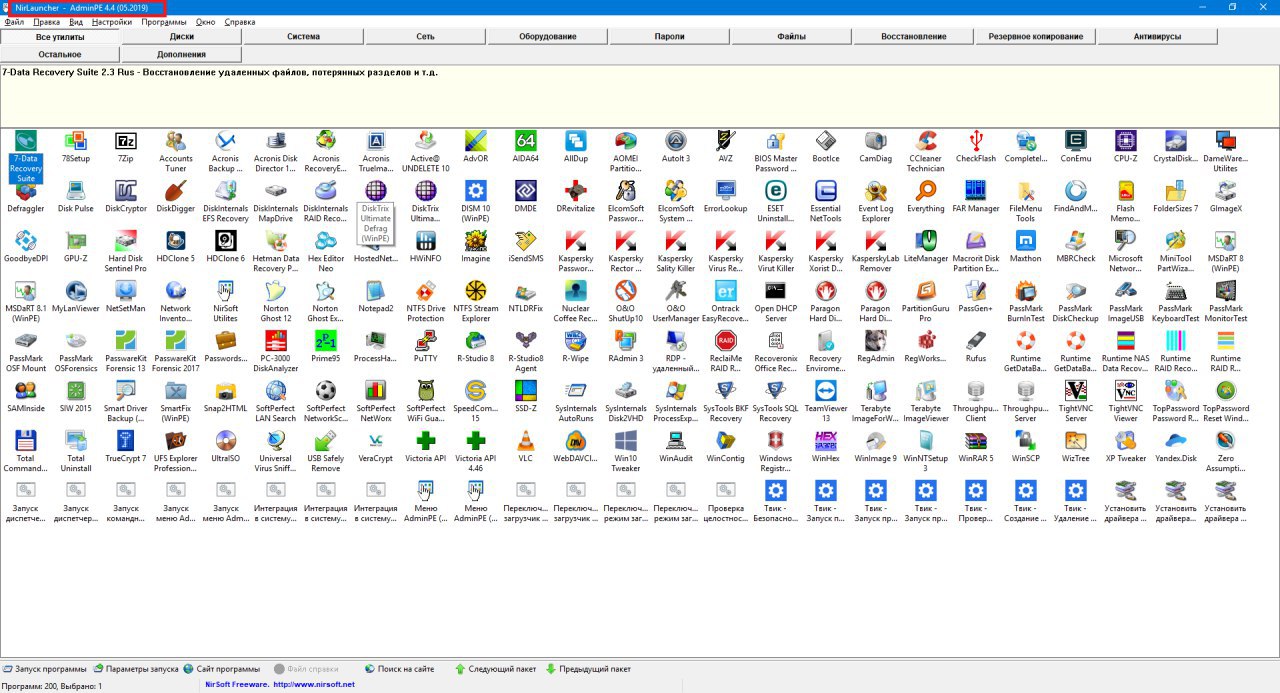Open the Программы menu
Viewport: 1280px width, 693px height.
point(163,22)
